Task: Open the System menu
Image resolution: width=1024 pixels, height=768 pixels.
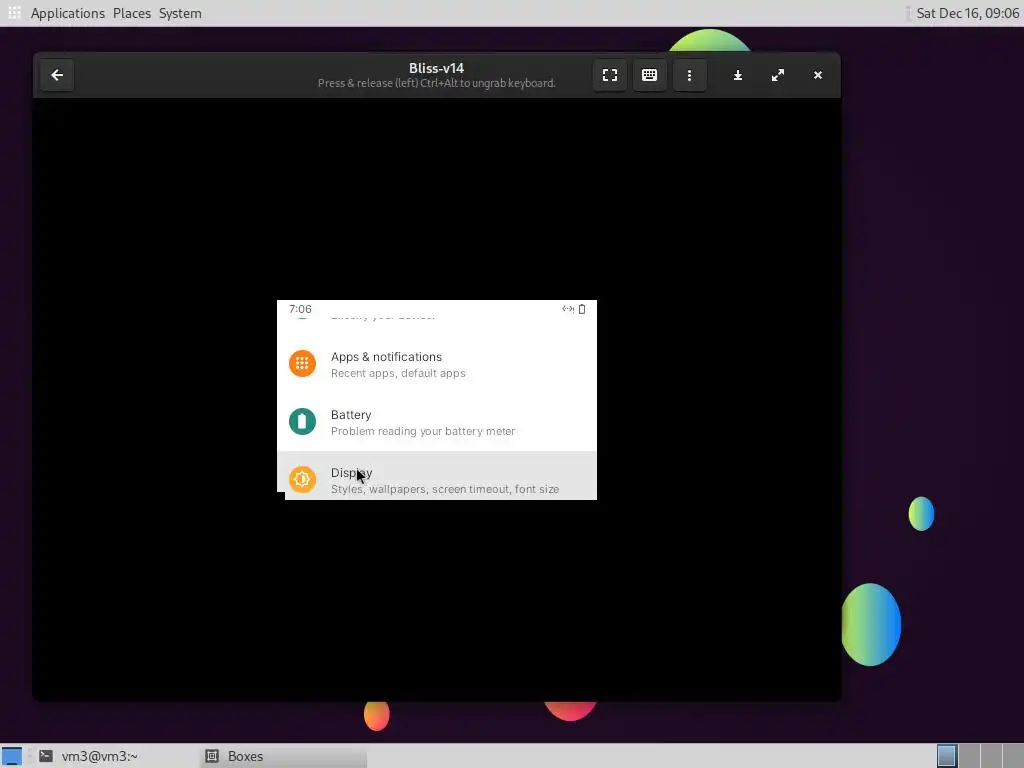Action: [180, 13]
